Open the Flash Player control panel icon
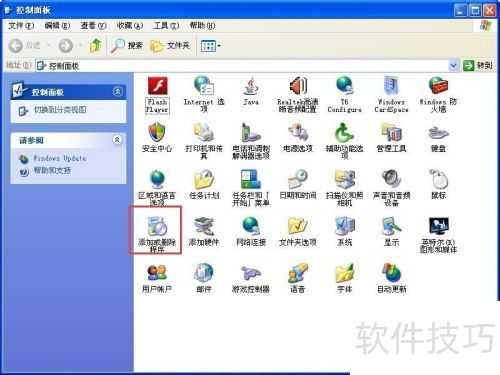The image size is (500, 375). (157, 86)
